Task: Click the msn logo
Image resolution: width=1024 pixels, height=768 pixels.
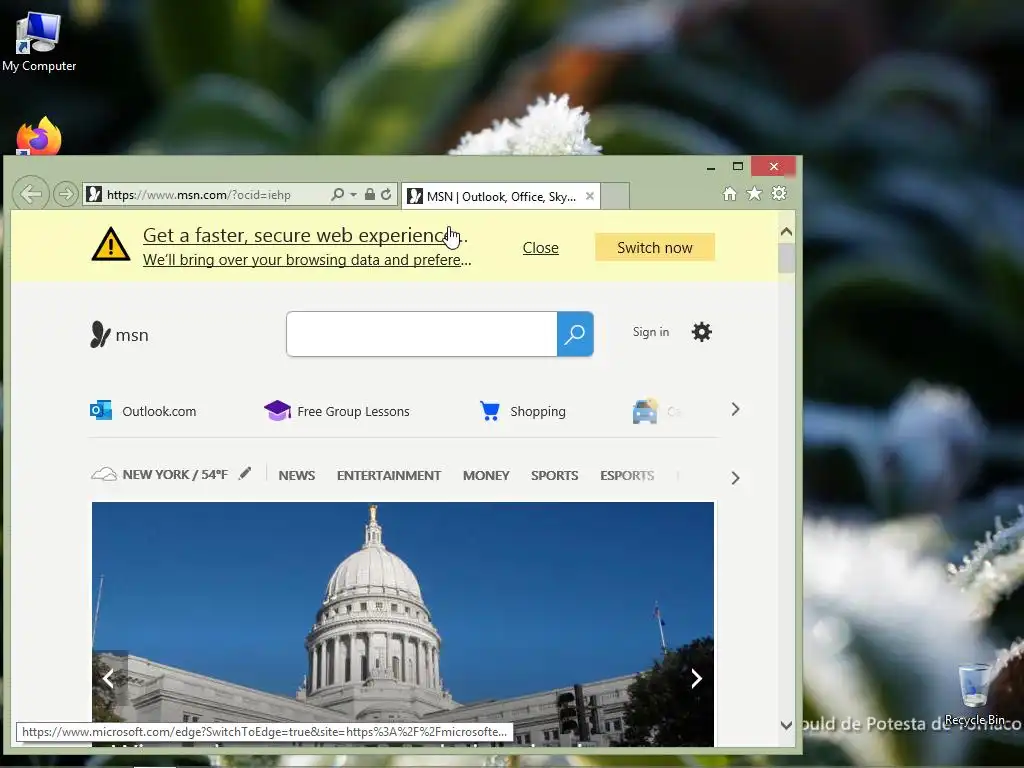Action: [x=120, y=334]
